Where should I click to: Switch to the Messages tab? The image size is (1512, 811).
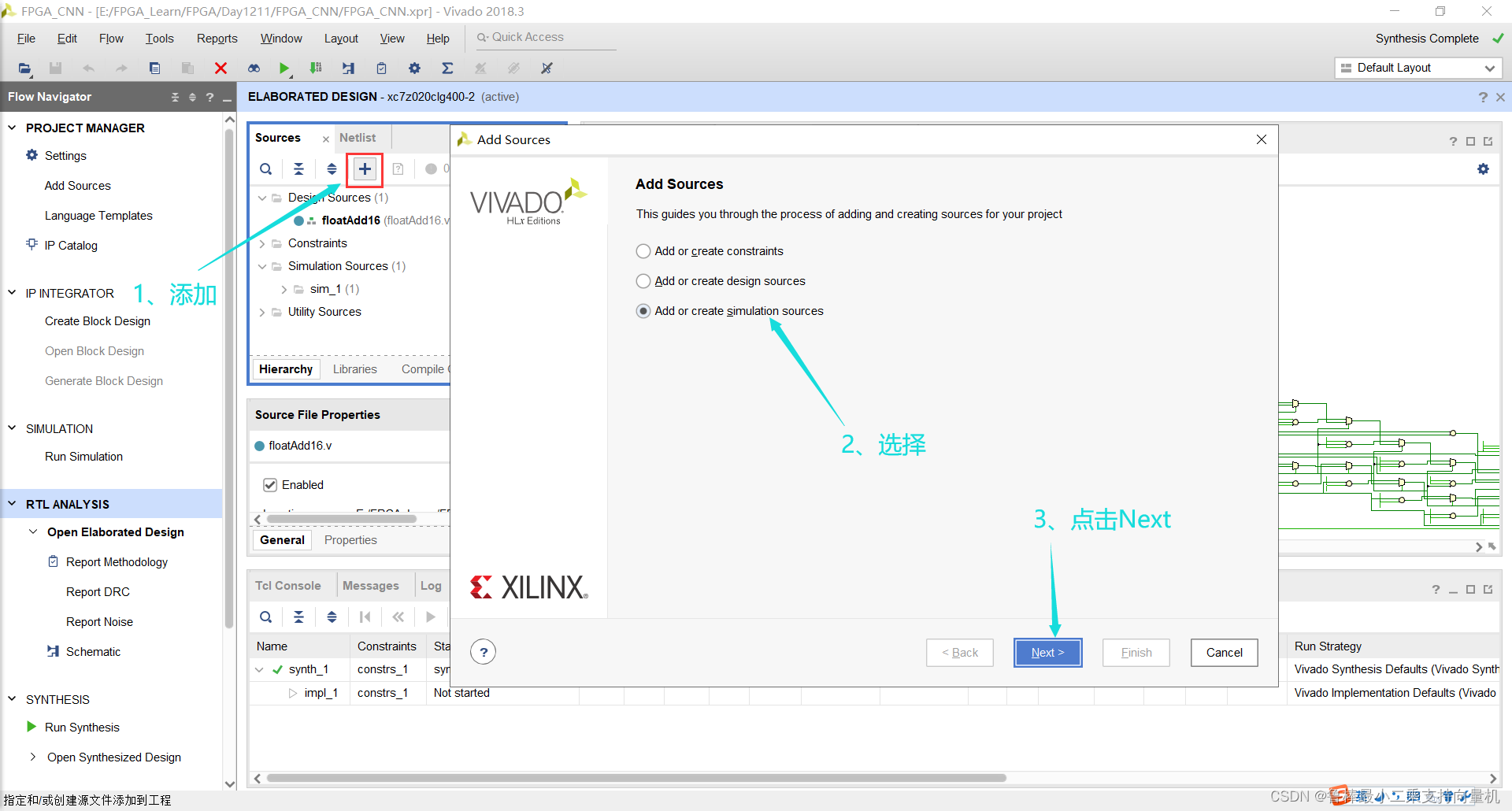(370, 586)
